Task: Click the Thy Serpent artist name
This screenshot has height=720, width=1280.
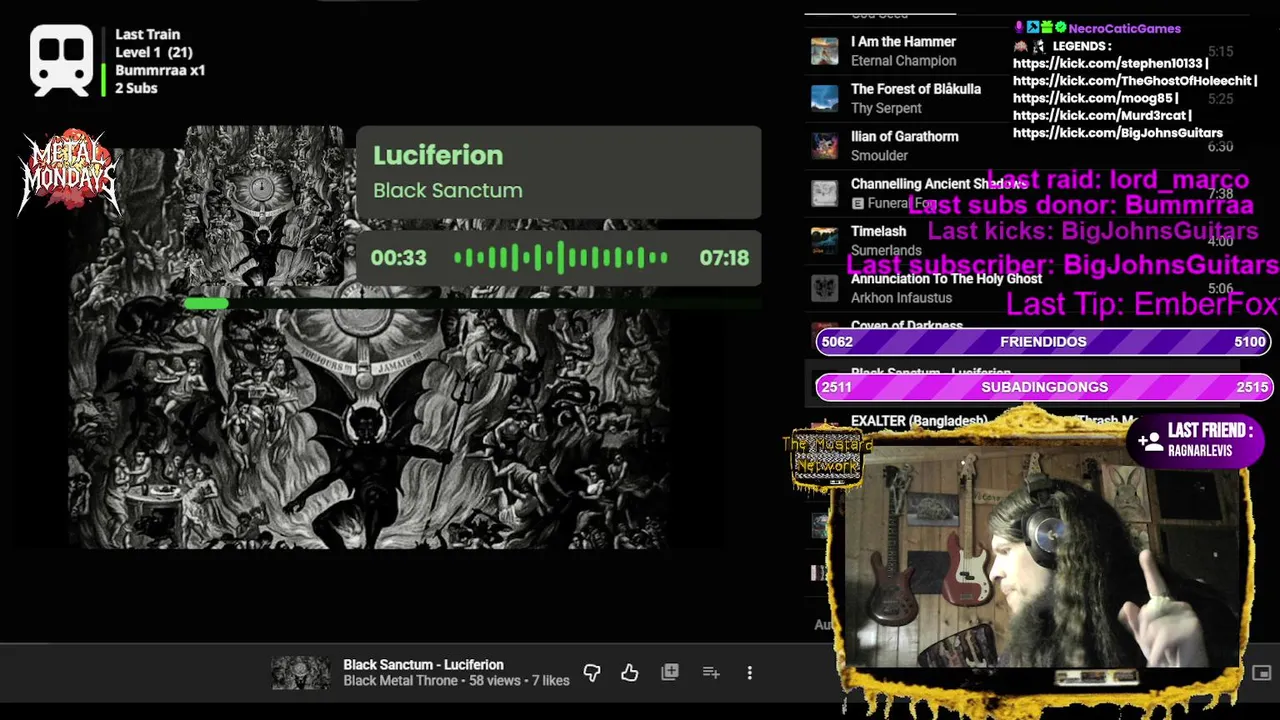Action: [x=886, y=108]
